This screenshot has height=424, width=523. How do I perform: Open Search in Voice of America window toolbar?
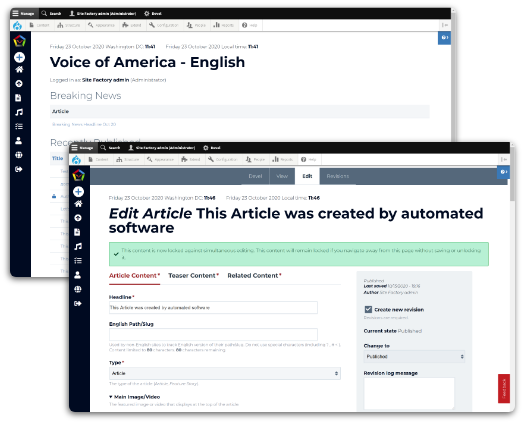click(51, 14)
